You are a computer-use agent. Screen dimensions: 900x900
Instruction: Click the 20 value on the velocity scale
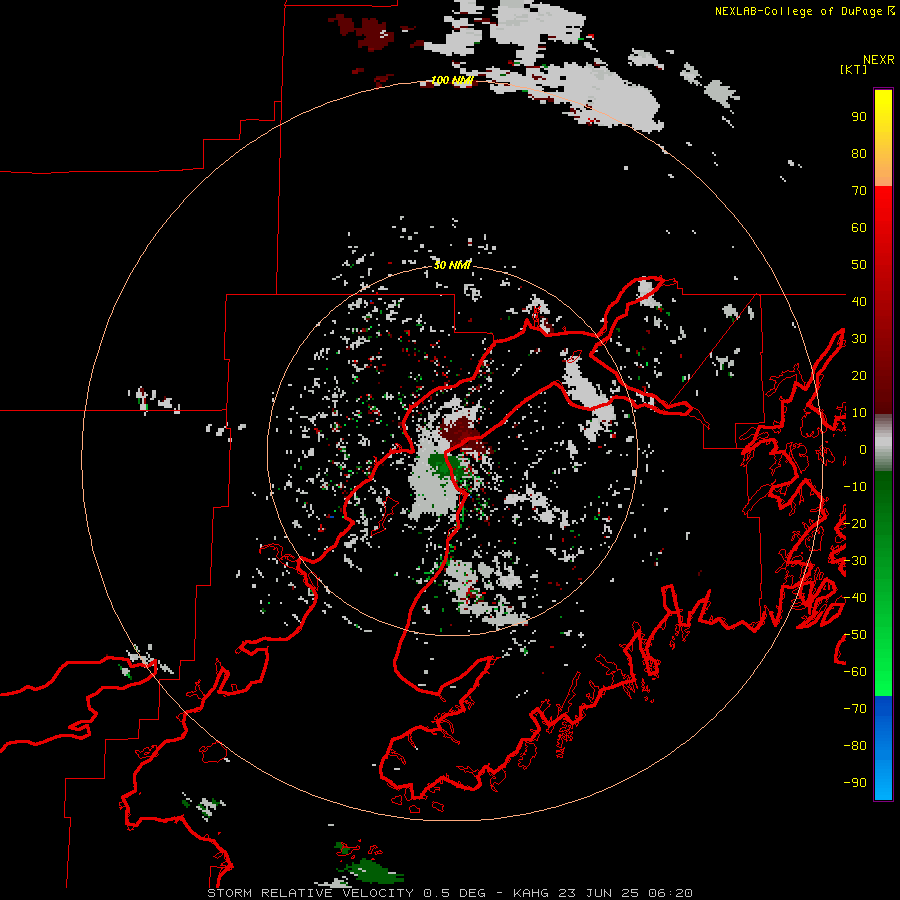(x=859, y=375)
